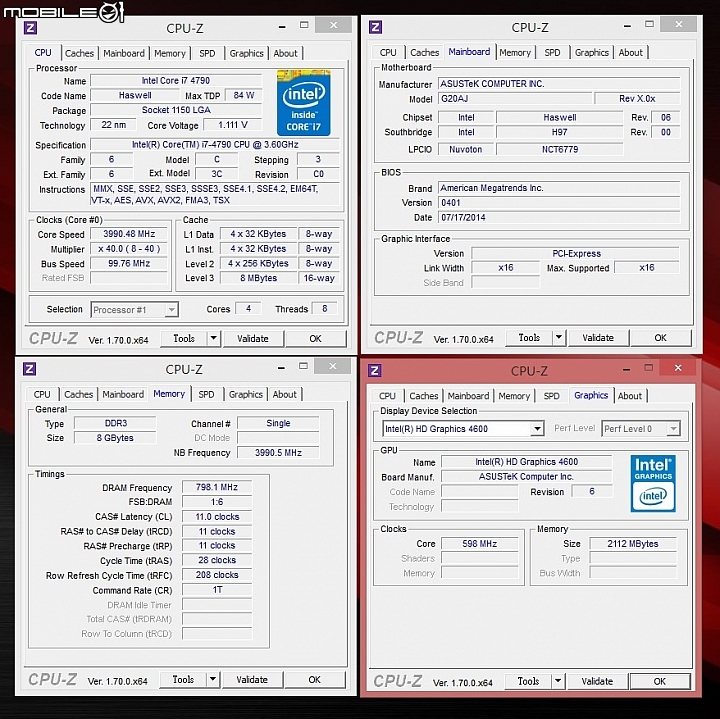Select About tab in the Mainboard window
This screenshot has width=720, height=719.
(x=630, y=52)
